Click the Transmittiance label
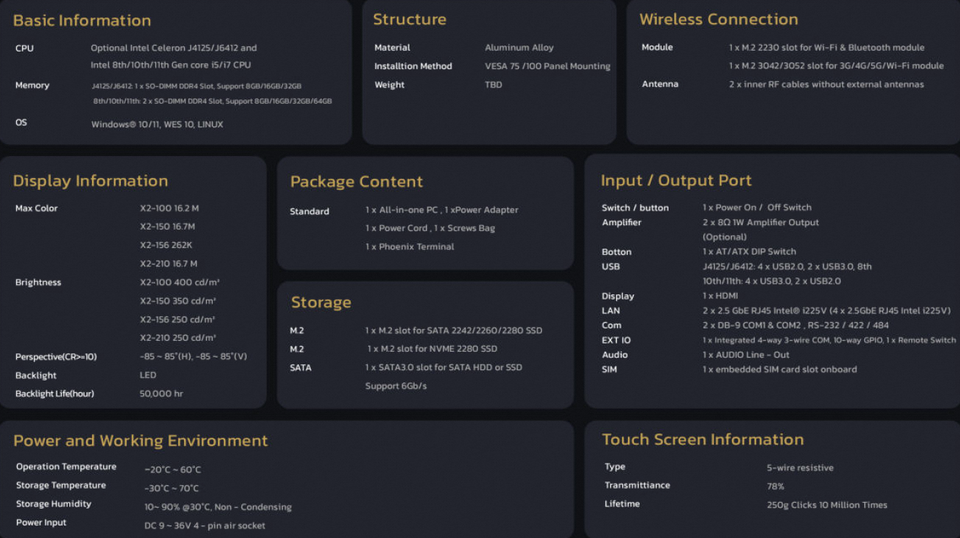The image size is (960, 538). pos(637,486)
